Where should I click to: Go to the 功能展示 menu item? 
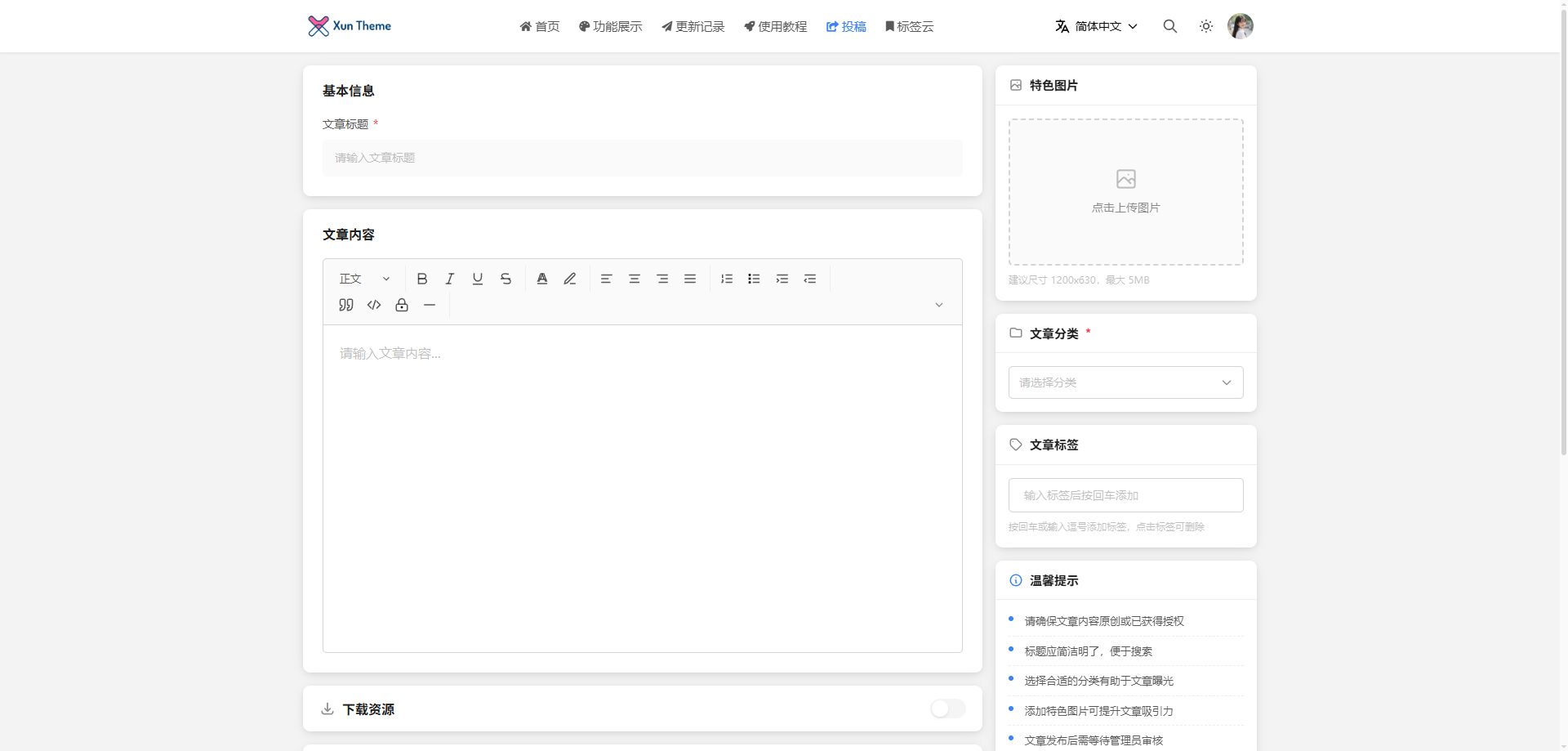[611, 26]
